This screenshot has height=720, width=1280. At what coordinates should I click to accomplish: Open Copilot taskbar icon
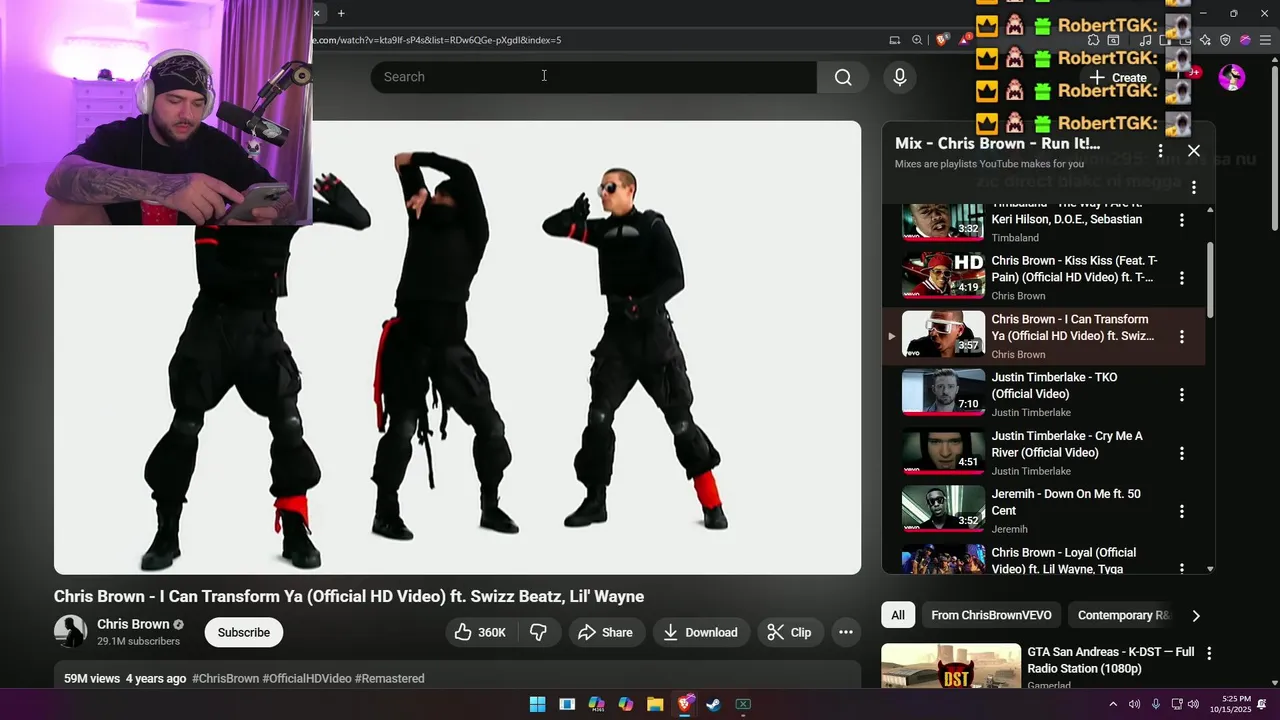click(626, 704)
